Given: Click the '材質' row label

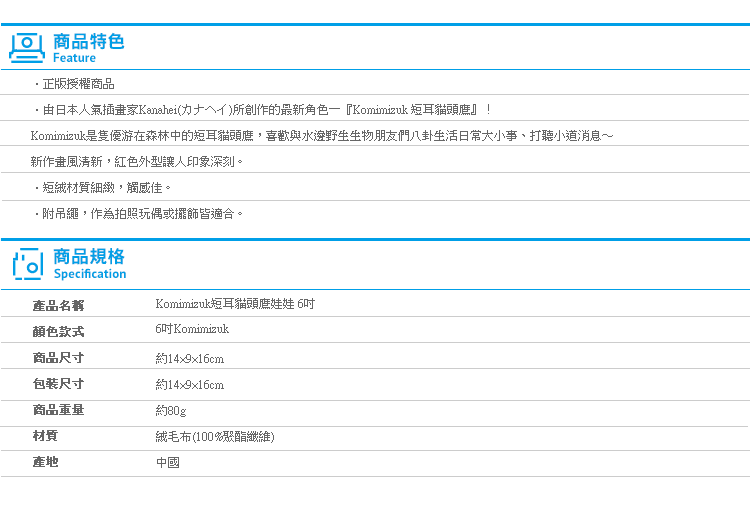Looking at the screenshot, I should (x=45, y=436).
